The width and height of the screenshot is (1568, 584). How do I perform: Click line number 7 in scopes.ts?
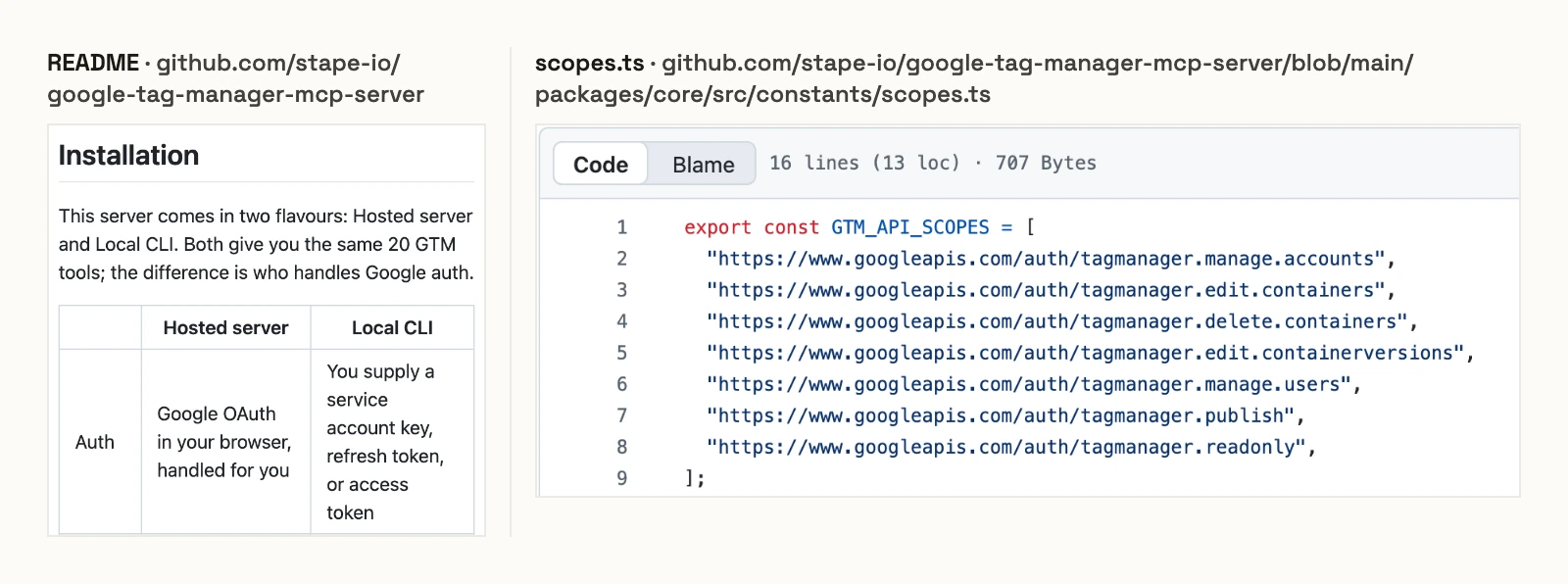[621, 415]
